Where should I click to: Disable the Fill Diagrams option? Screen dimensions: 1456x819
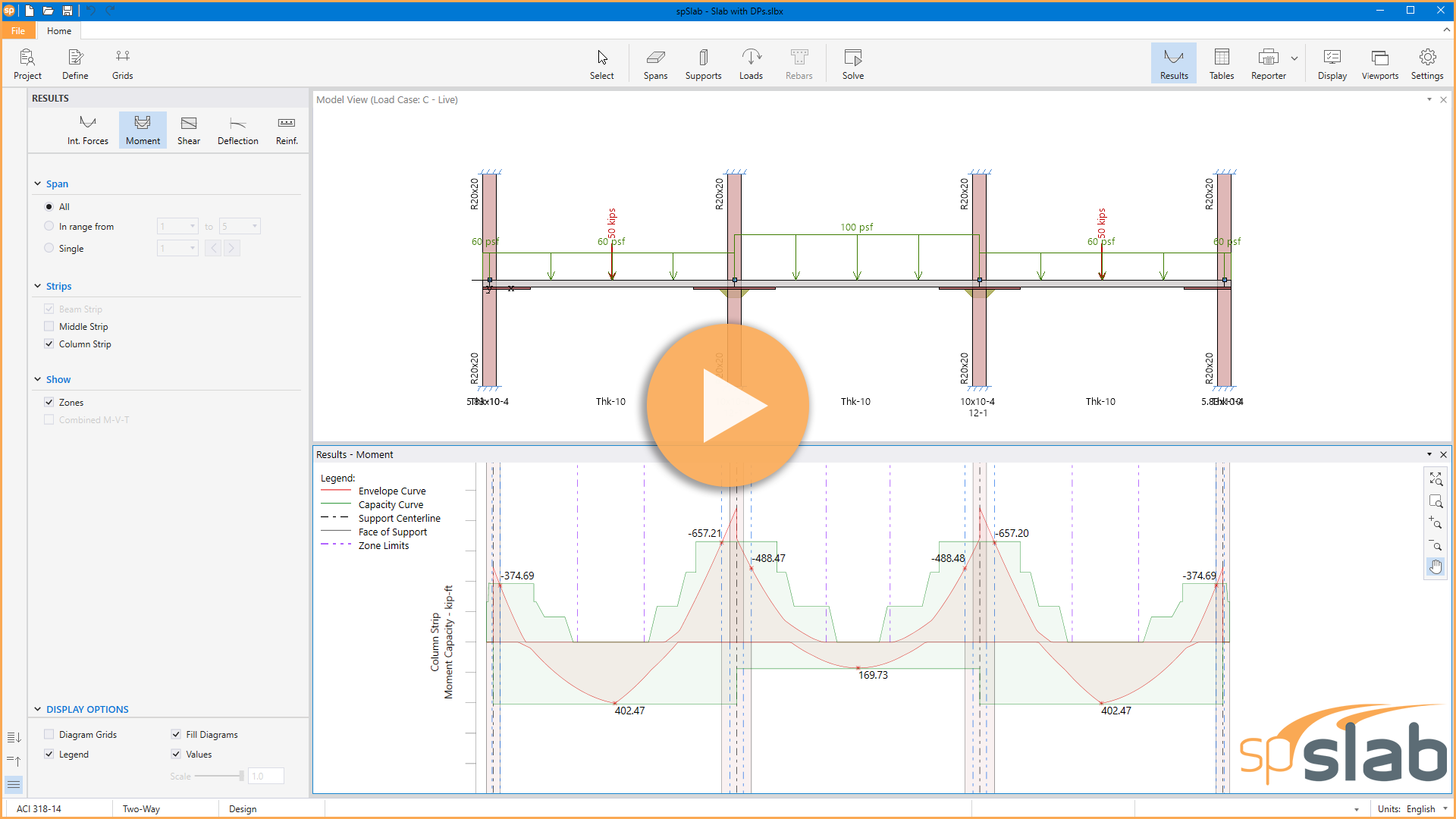pyautogui.click(x=177, y=733)
